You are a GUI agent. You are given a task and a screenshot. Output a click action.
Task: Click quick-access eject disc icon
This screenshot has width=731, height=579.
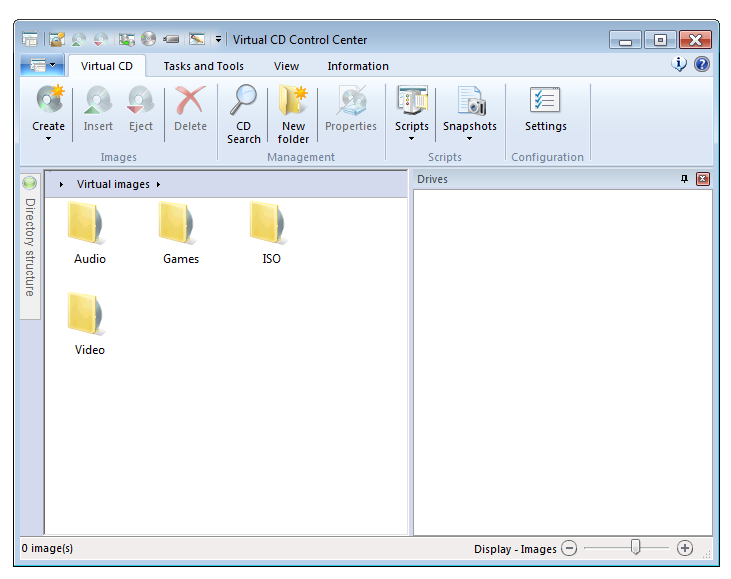click(x=101, y=40)
